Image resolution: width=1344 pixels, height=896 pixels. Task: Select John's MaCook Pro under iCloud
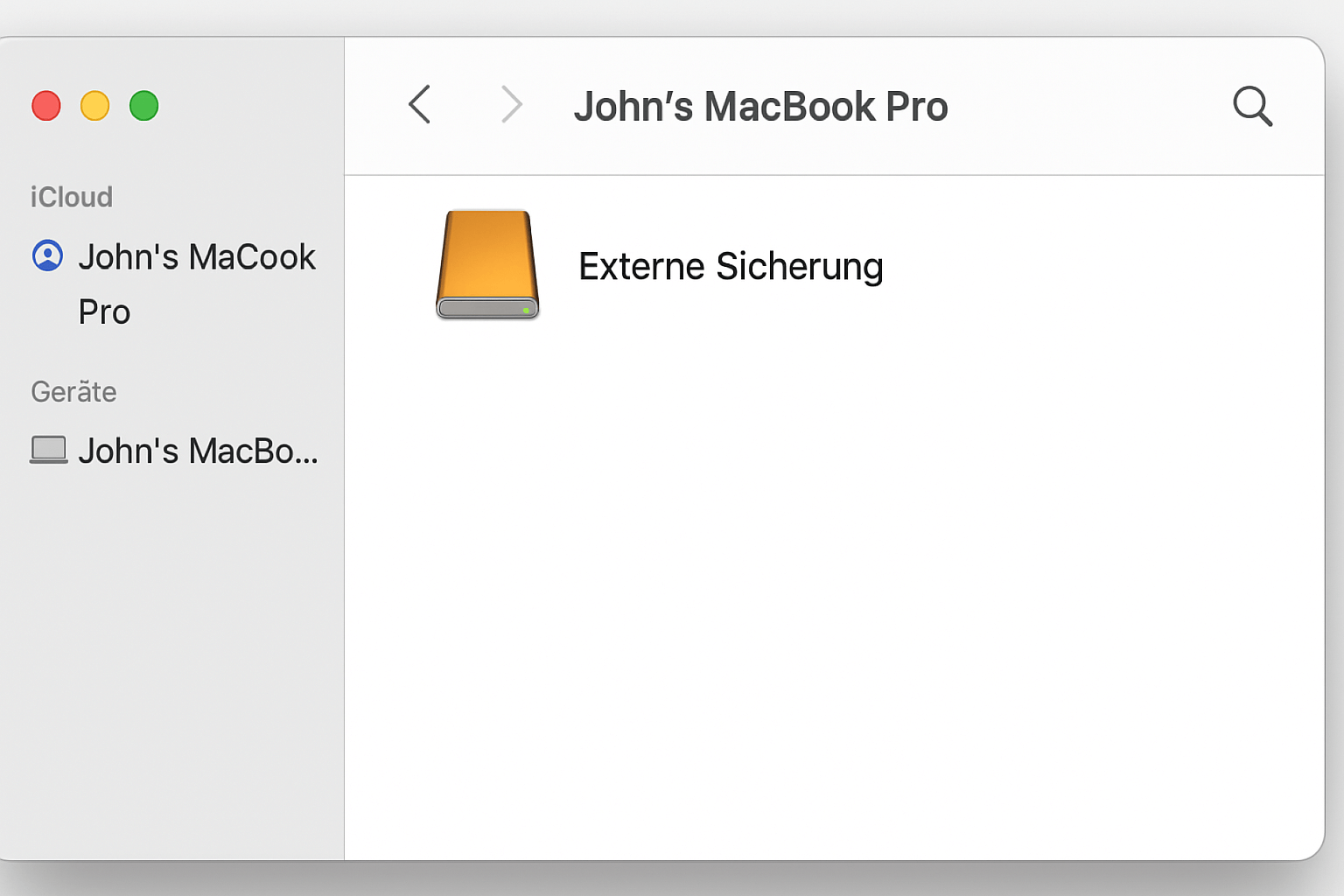pyautogui.click(x=197, y=284)
